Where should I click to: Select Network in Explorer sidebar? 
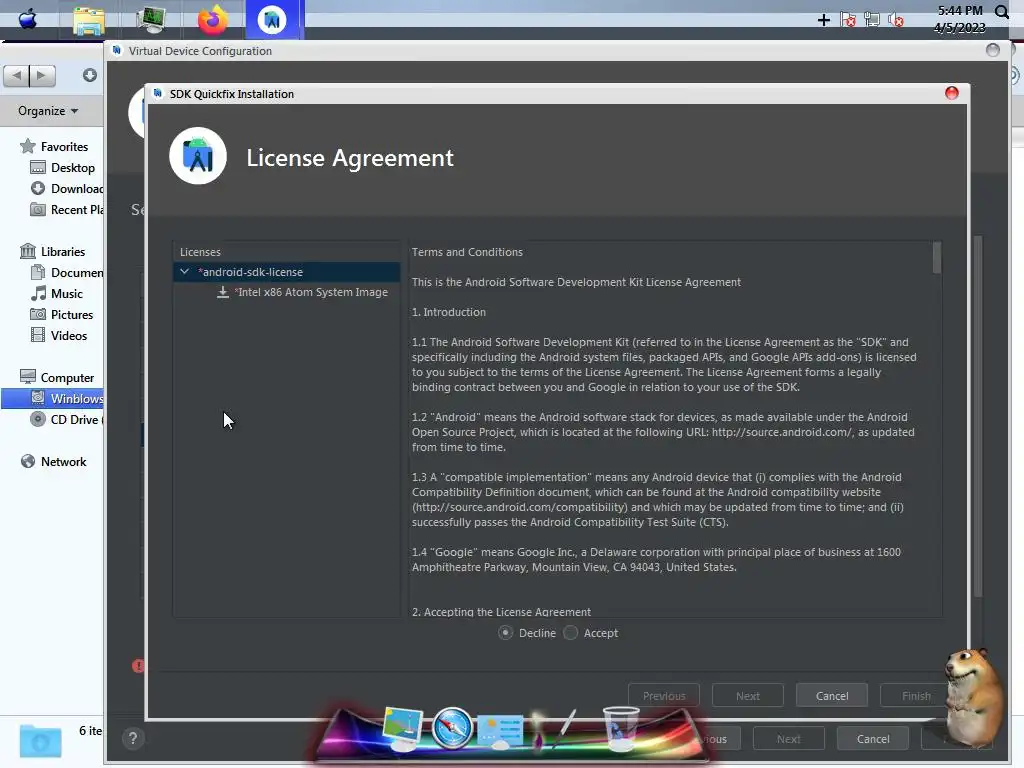[x=63, y=461]
